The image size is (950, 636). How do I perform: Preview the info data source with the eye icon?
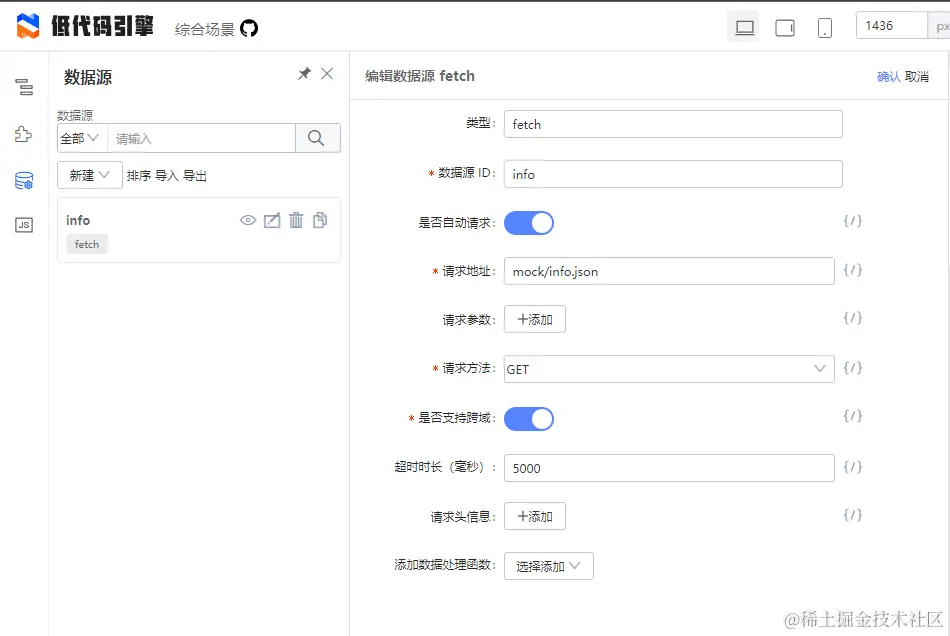click(x=248, y=220)
